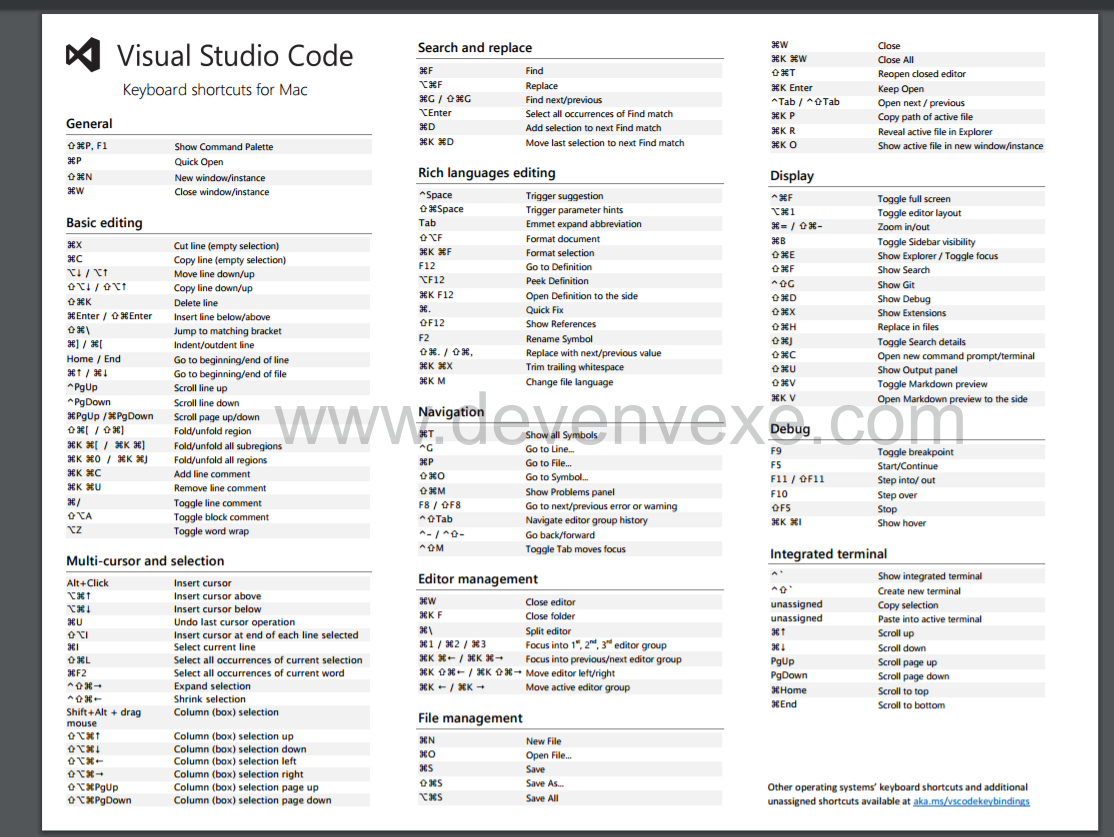Click 'Show Git' entry
The image size is (1114, 837).
895,285
